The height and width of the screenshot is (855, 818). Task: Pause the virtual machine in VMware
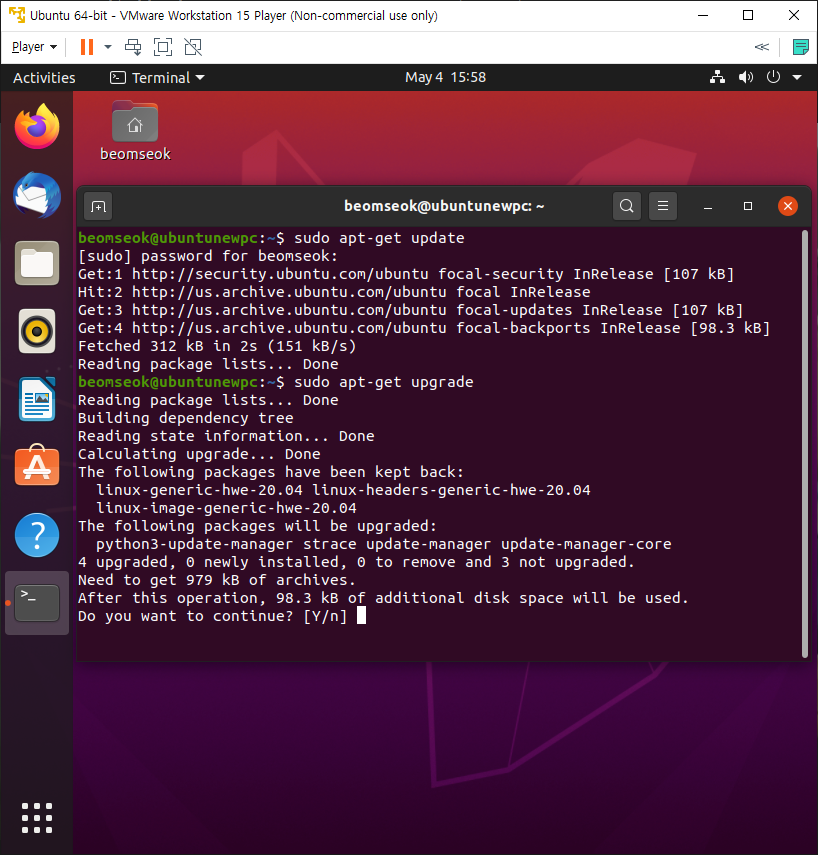(87, 47)
